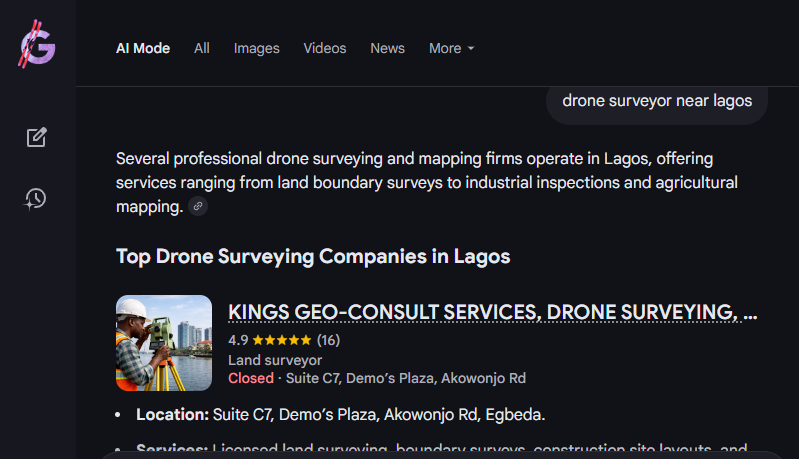Click the source link chip after the intro paragraph
This screenshot has height=459, width=799.
198,207
